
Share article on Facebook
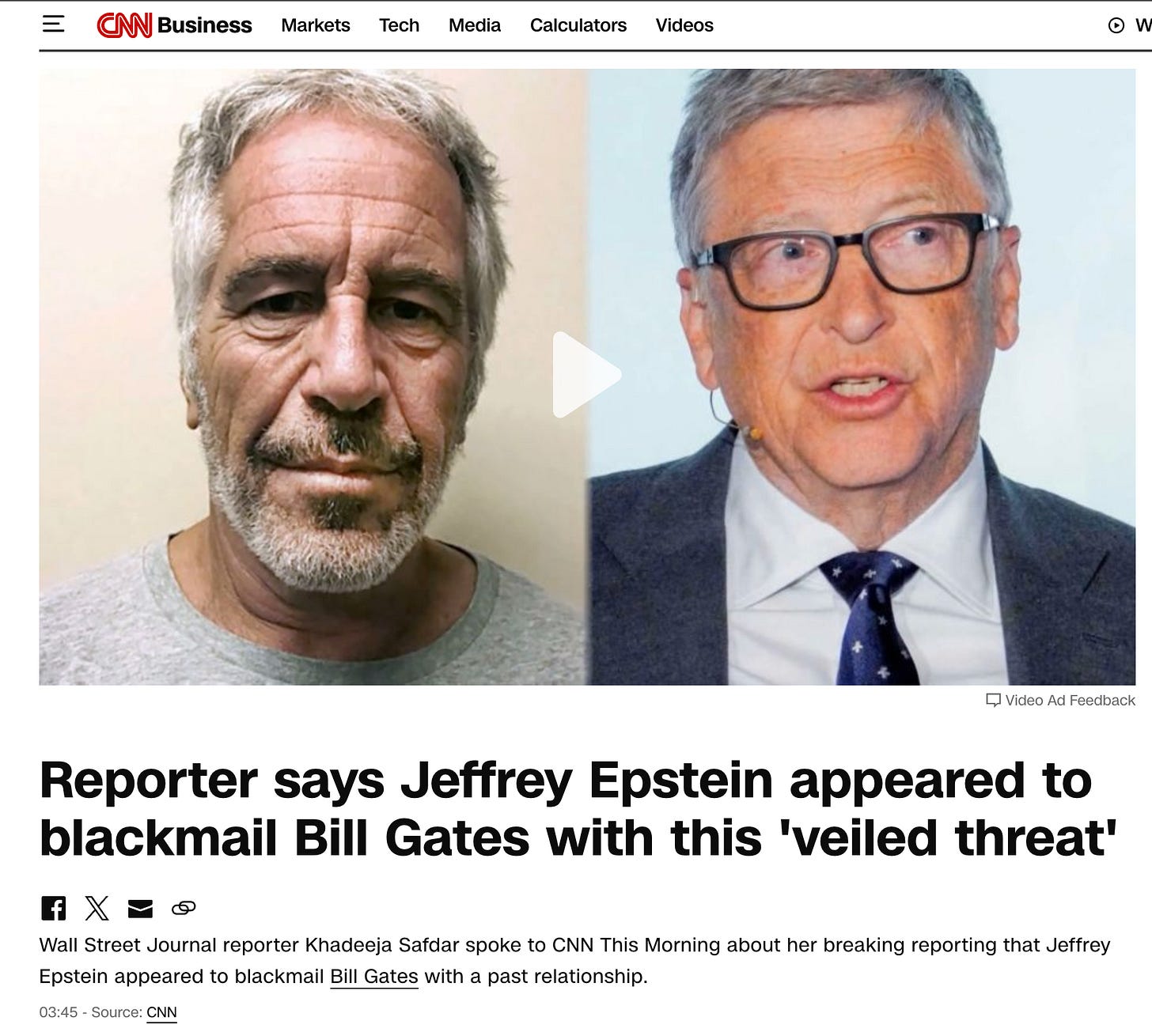pyautogui.click(x=54, y=908)
